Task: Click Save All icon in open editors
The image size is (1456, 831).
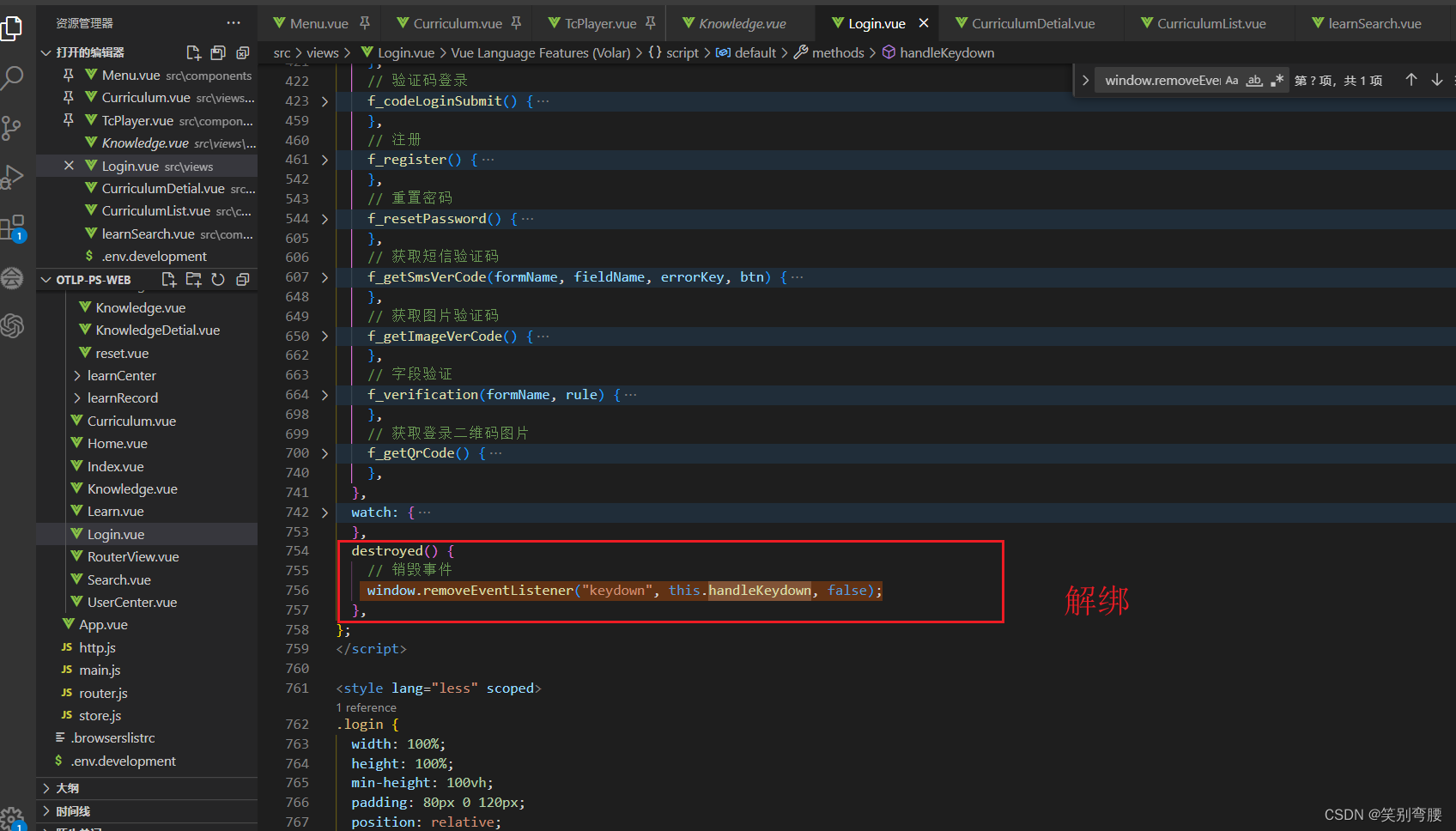Action: (218, 52)
